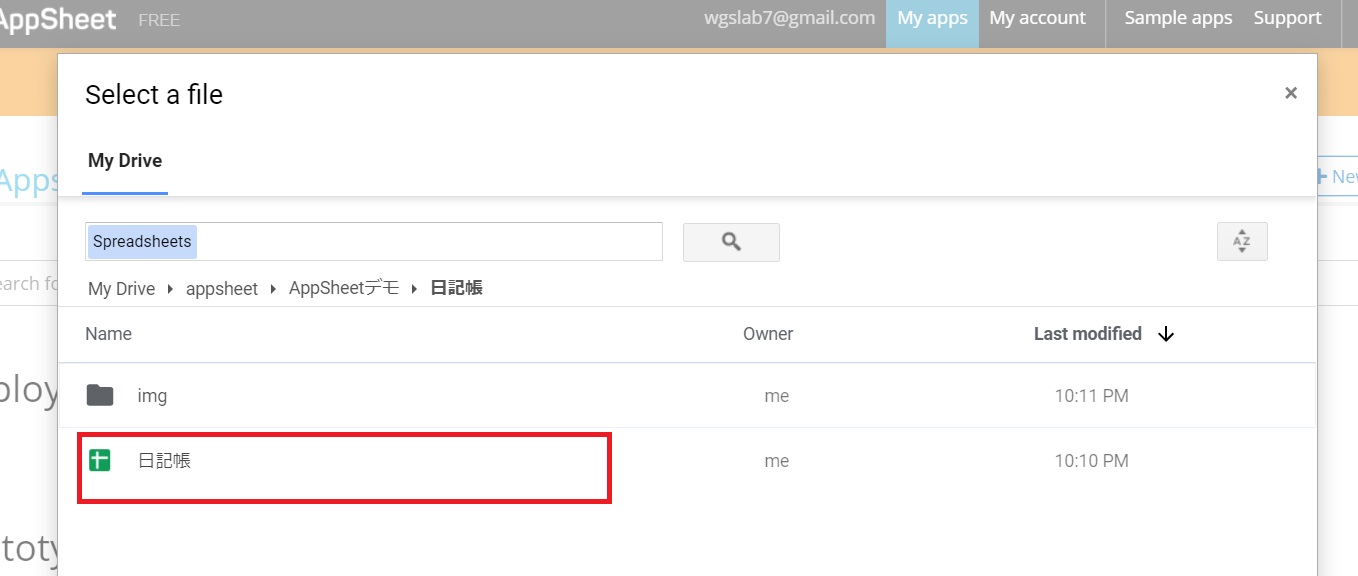Click the Spreadsheets search field
Screen dimensions: 1358x576
click(x=374, y=242)
